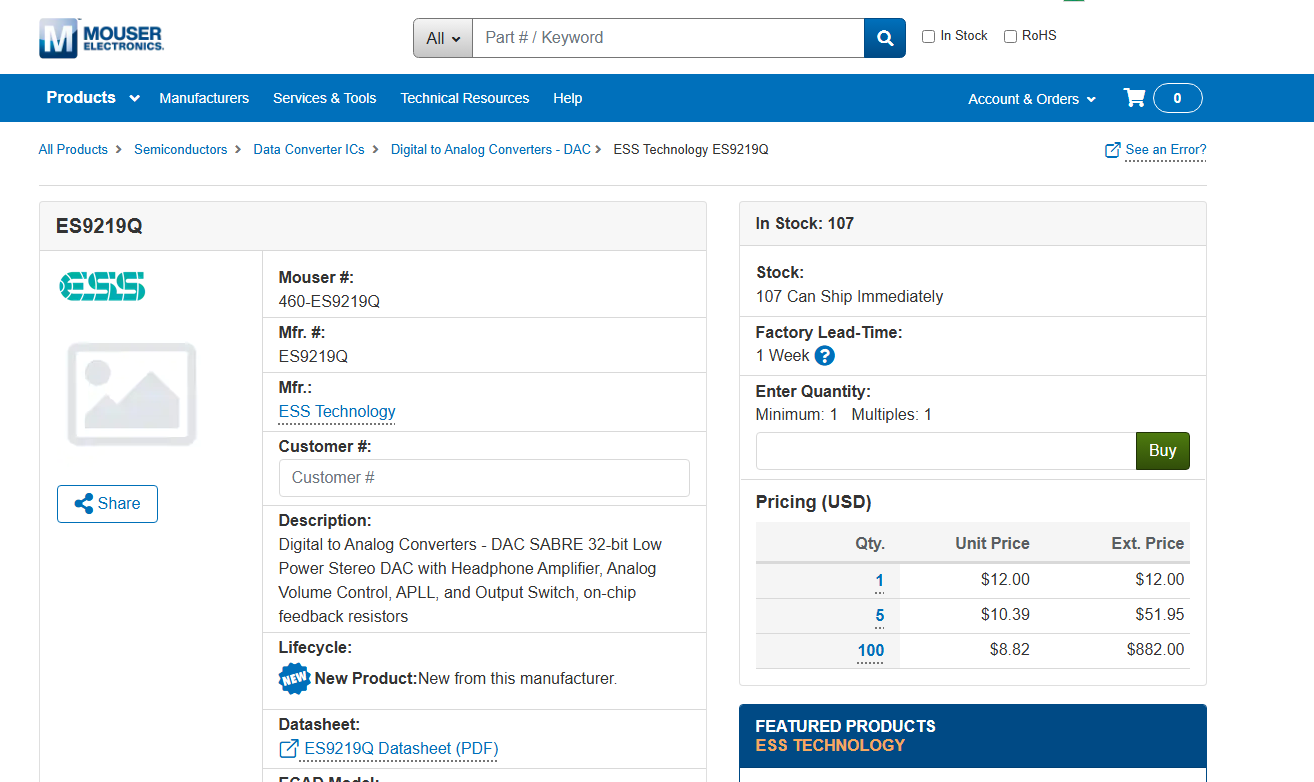Image resolution: width=1314 pixels, height=782 pixels.
Task: Click the ES9219Q product title heading
Action: pos(99,226)
